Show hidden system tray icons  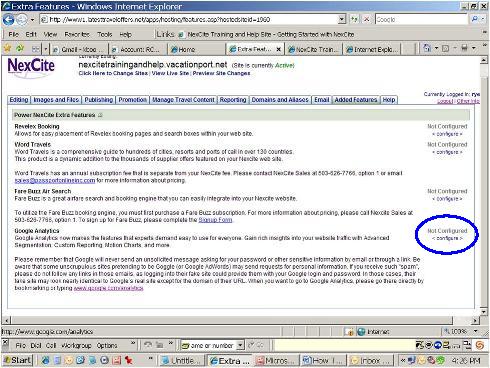[x=403, y=360]
